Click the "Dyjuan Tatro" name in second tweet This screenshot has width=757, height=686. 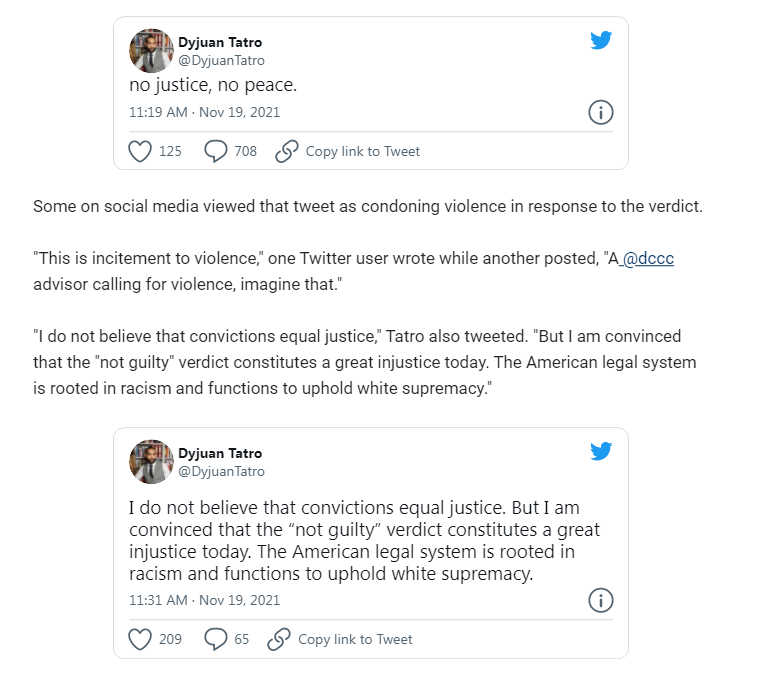[220, 453]
